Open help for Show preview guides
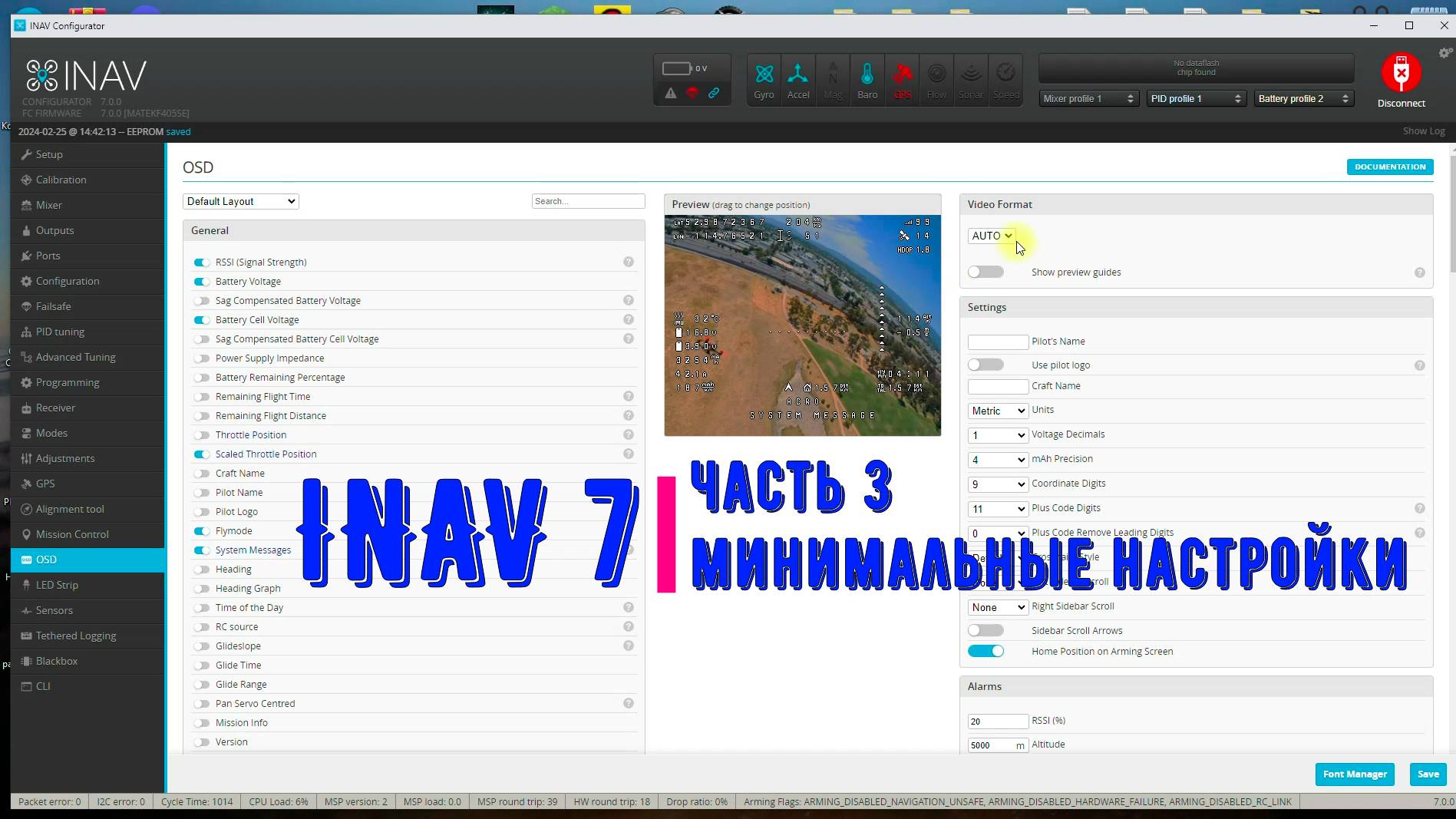This screenshot has height=819, width=1456. (1420, 272)
